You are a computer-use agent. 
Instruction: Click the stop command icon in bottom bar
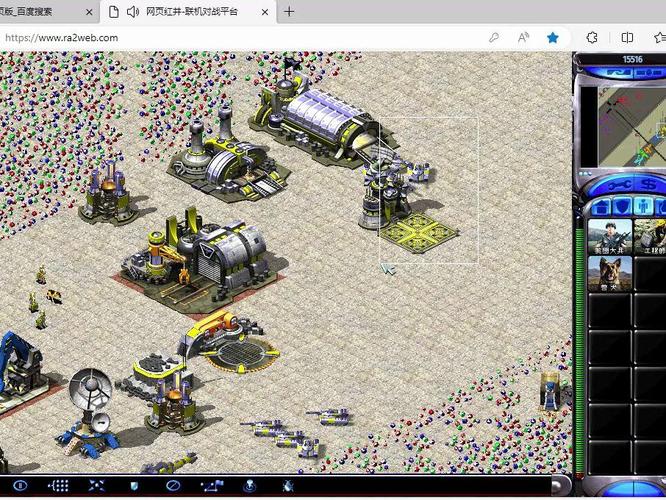[172, 485]
